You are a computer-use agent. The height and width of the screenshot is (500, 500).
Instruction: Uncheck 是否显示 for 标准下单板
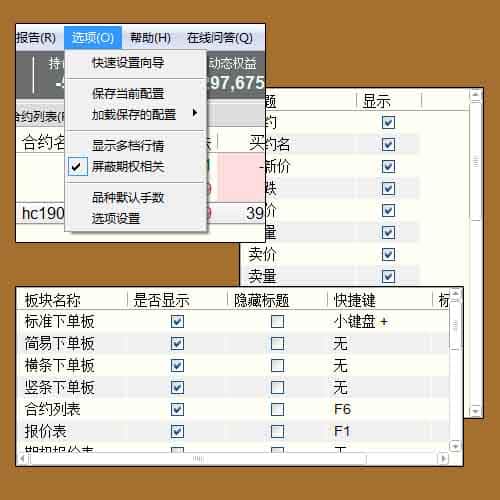click(177, 322)
